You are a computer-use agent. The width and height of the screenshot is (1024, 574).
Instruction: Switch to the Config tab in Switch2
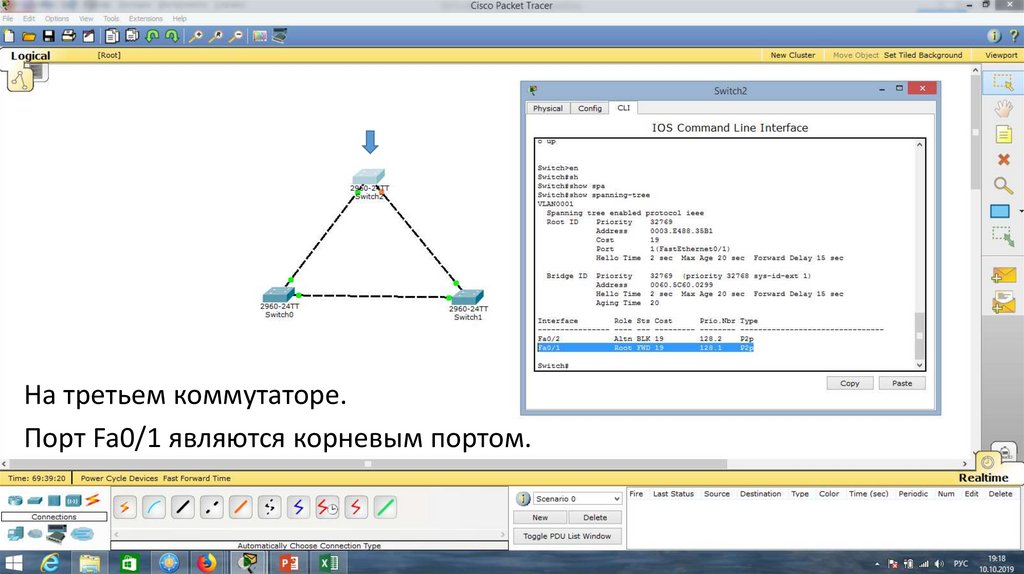590,108
